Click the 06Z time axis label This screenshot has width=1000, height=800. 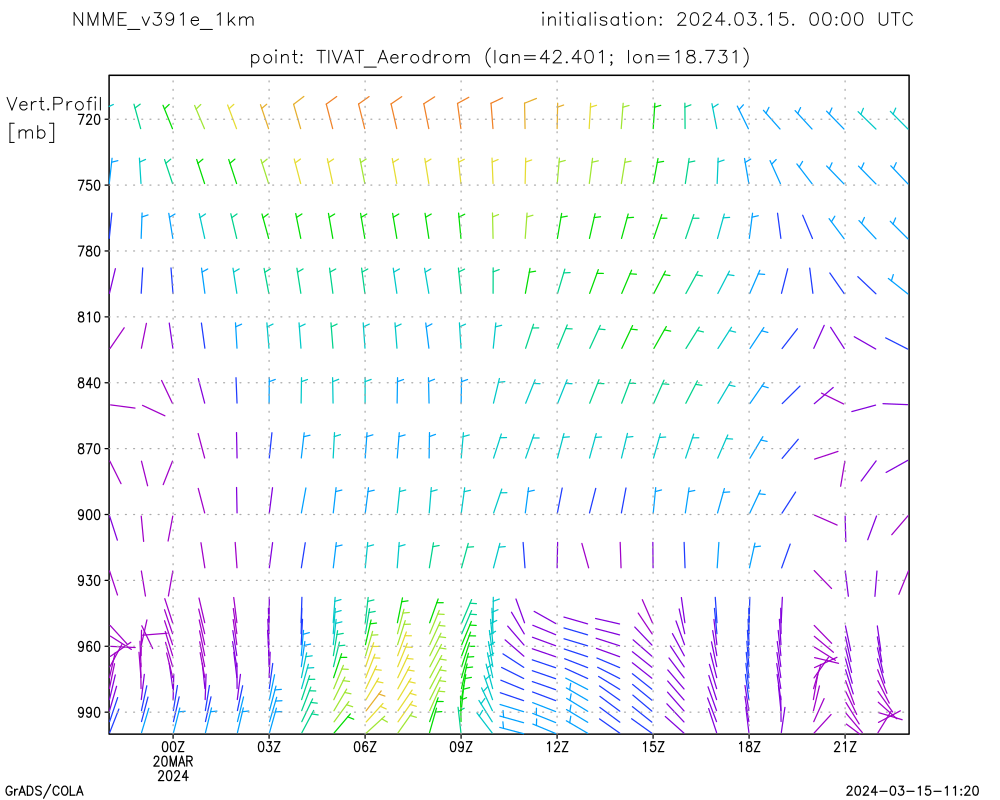(365, 747)
